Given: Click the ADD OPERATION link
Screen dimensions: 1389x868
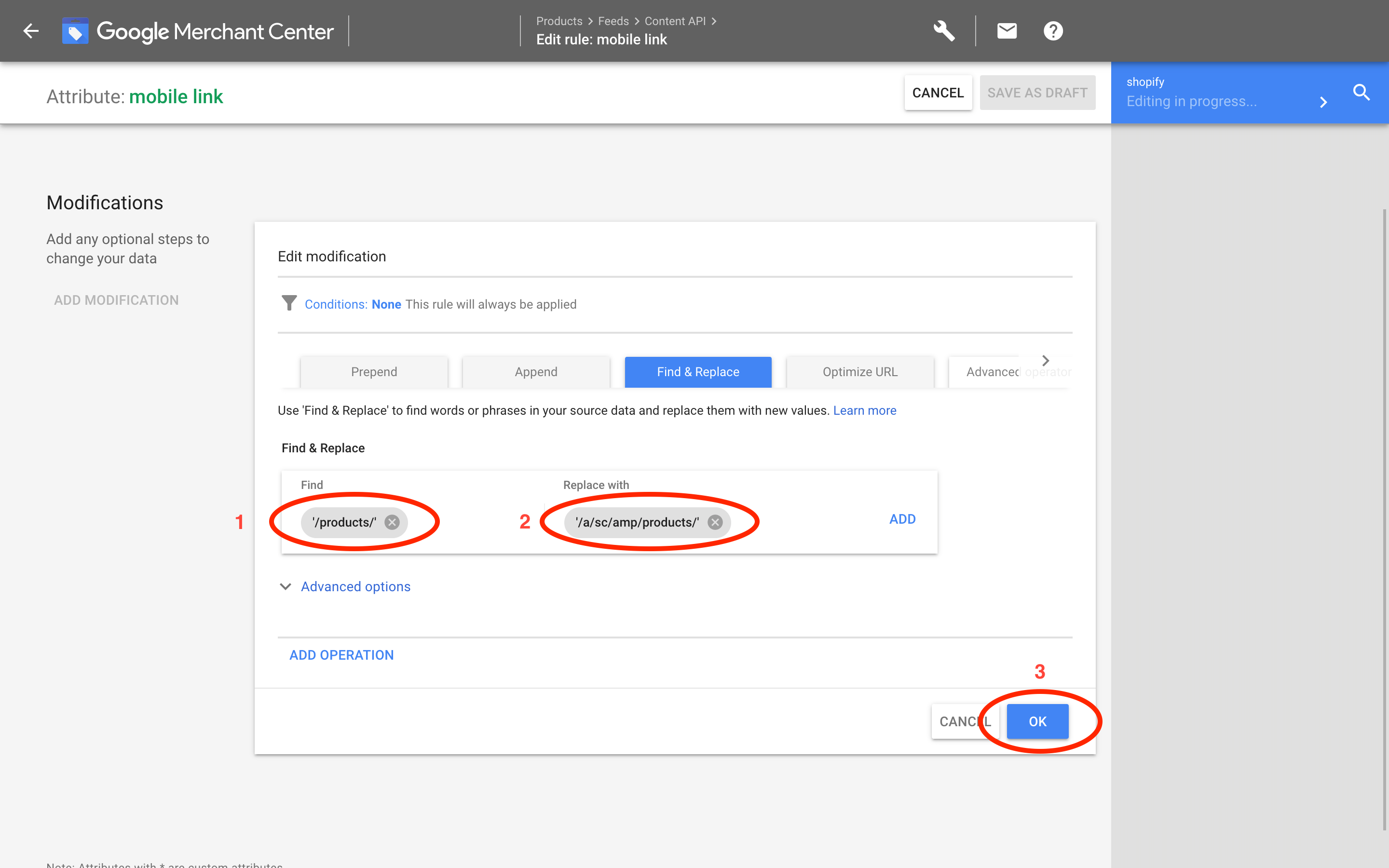Looking at the screenshot, I should coord(341,655).
